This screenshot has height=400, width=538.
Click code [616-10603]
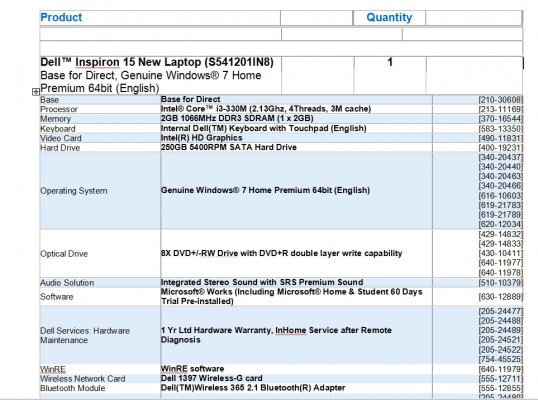(x=501, y=196)
